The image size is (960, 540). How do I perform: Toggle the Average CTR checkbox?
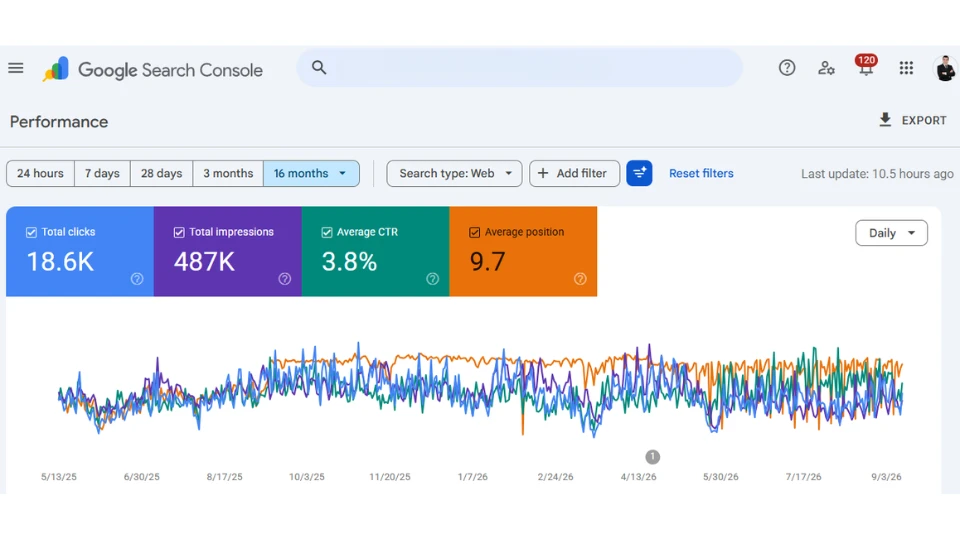tap(327, 232)
